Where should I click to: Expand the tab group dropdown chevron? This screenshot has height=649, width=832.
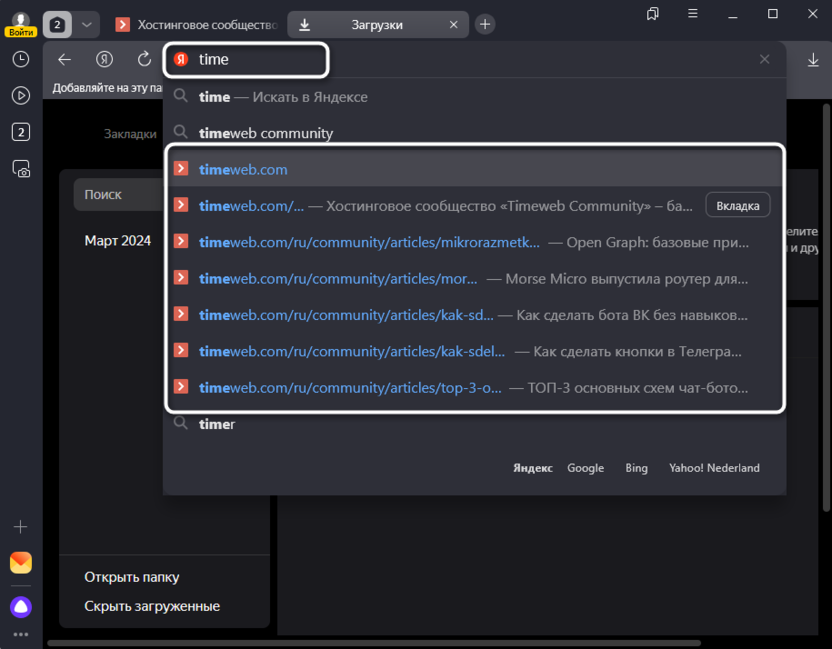point(86,24)
